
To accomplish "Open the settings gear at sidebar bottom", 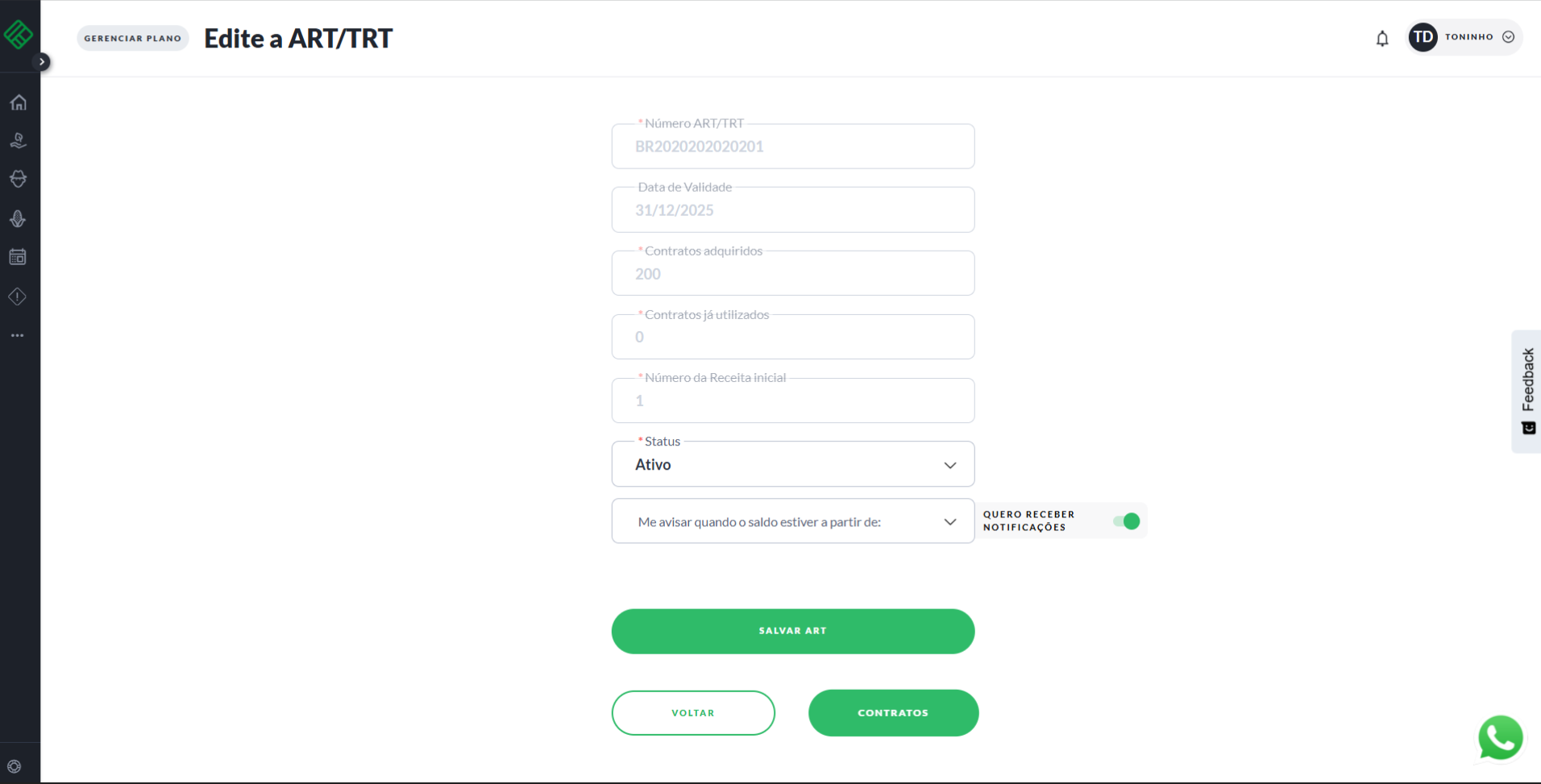I will [15, 766].
